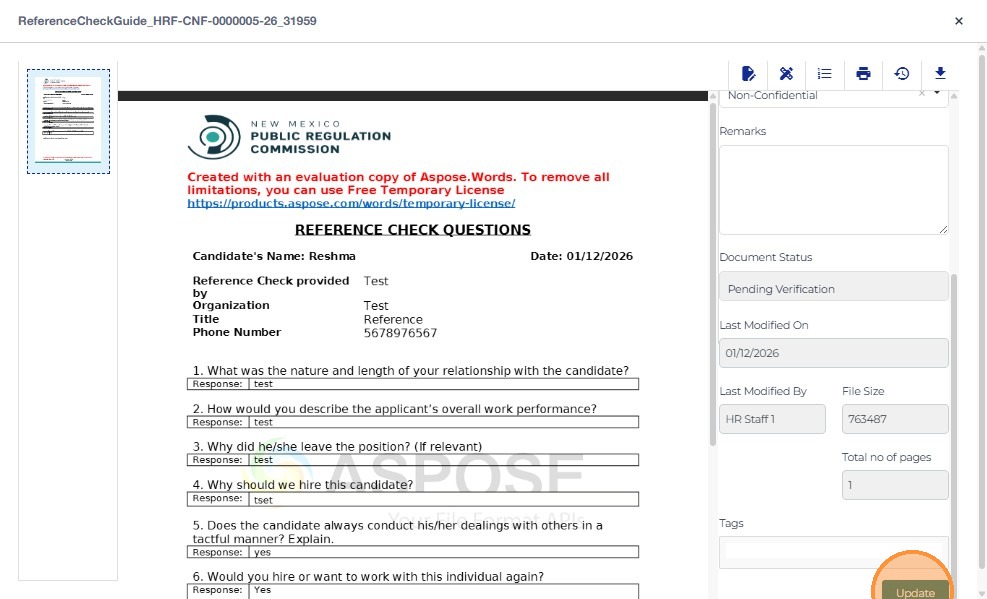The image size is (987, 599).
Task: Click inside the Remarks text area
Action: [x=833, y=190]
